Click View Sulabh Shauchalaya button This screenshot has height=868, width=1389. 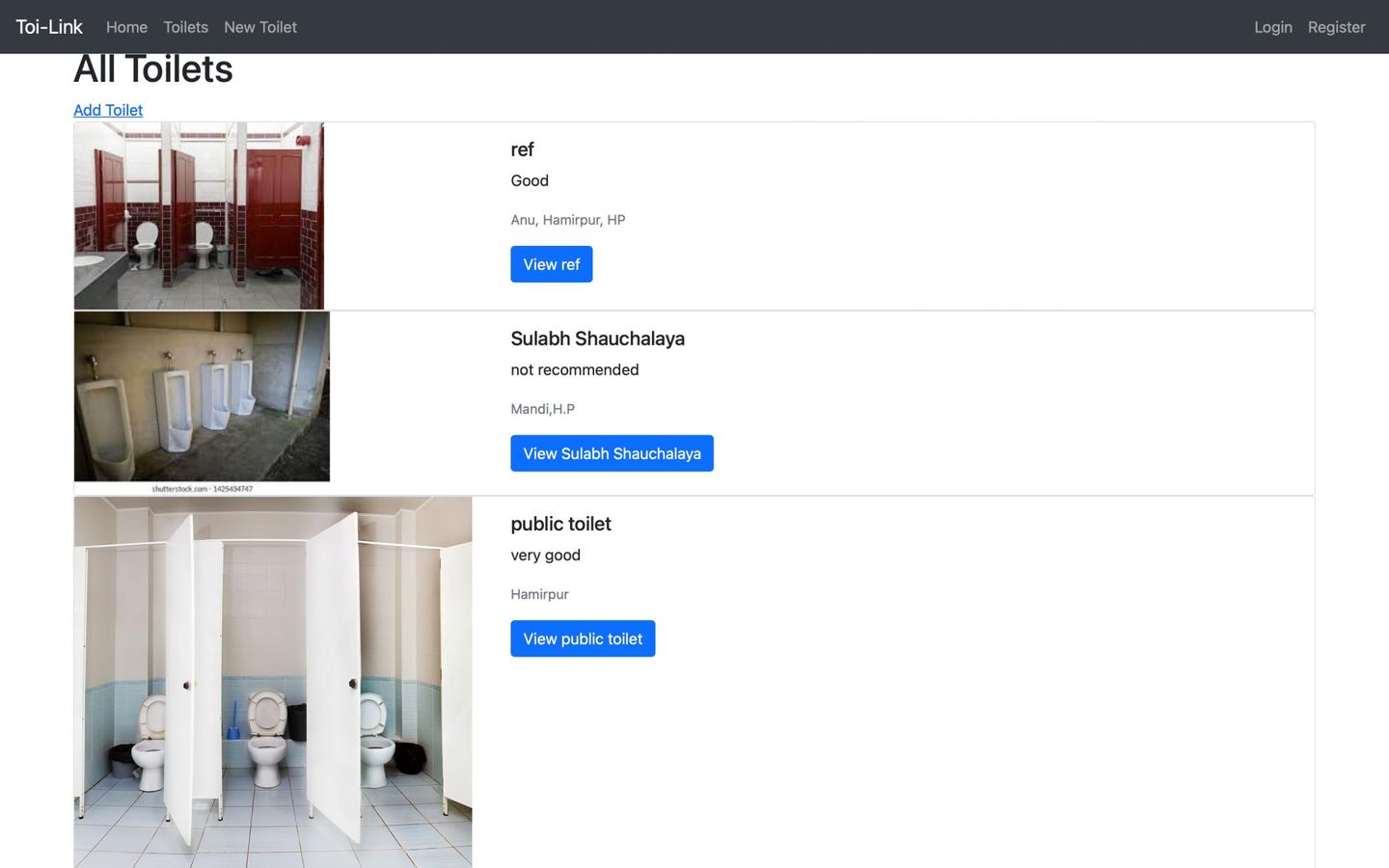pyautogui.click(x=612, y=453)
